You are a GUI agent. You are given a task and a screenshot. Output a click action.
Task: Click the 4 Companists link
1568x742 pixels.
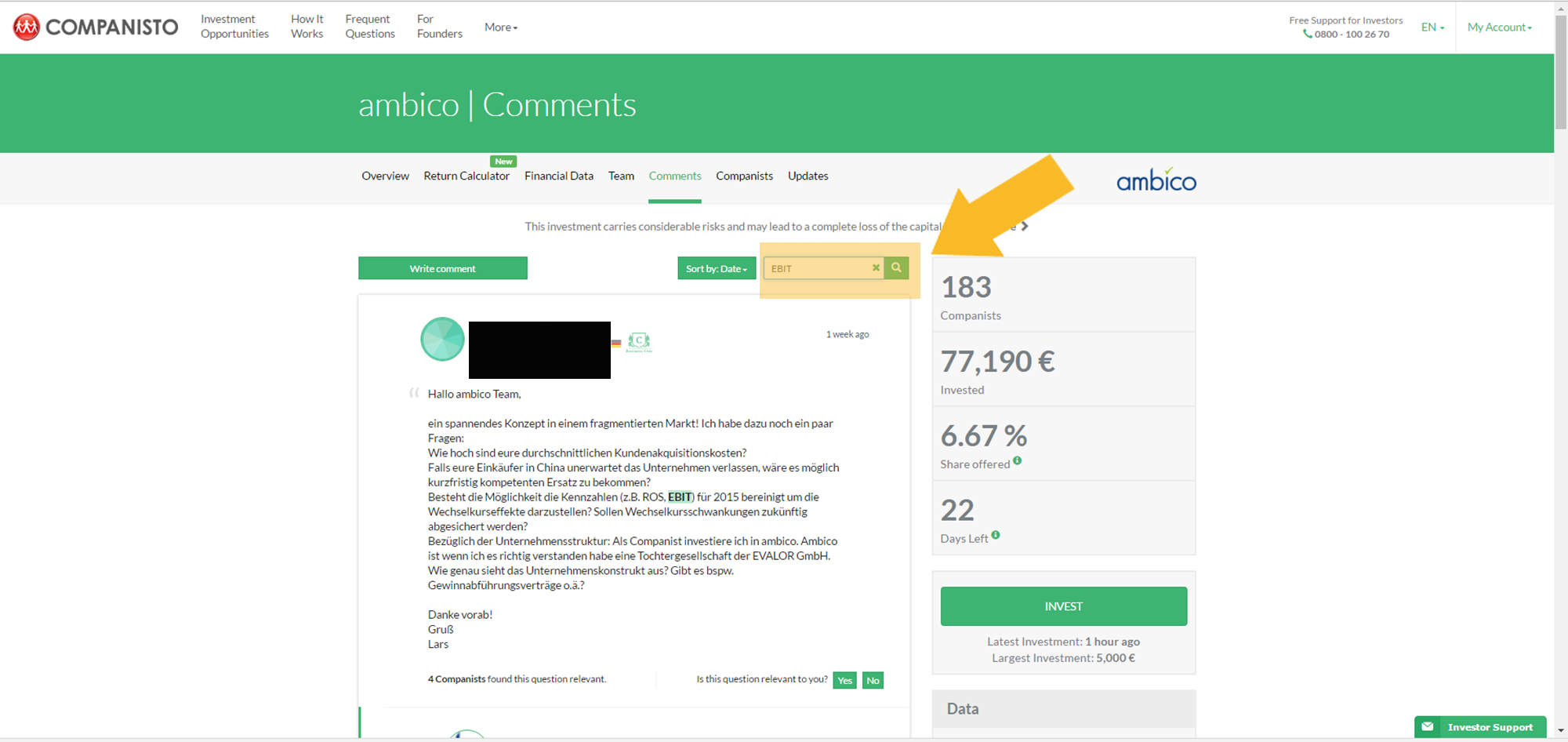tap(456, 679)
